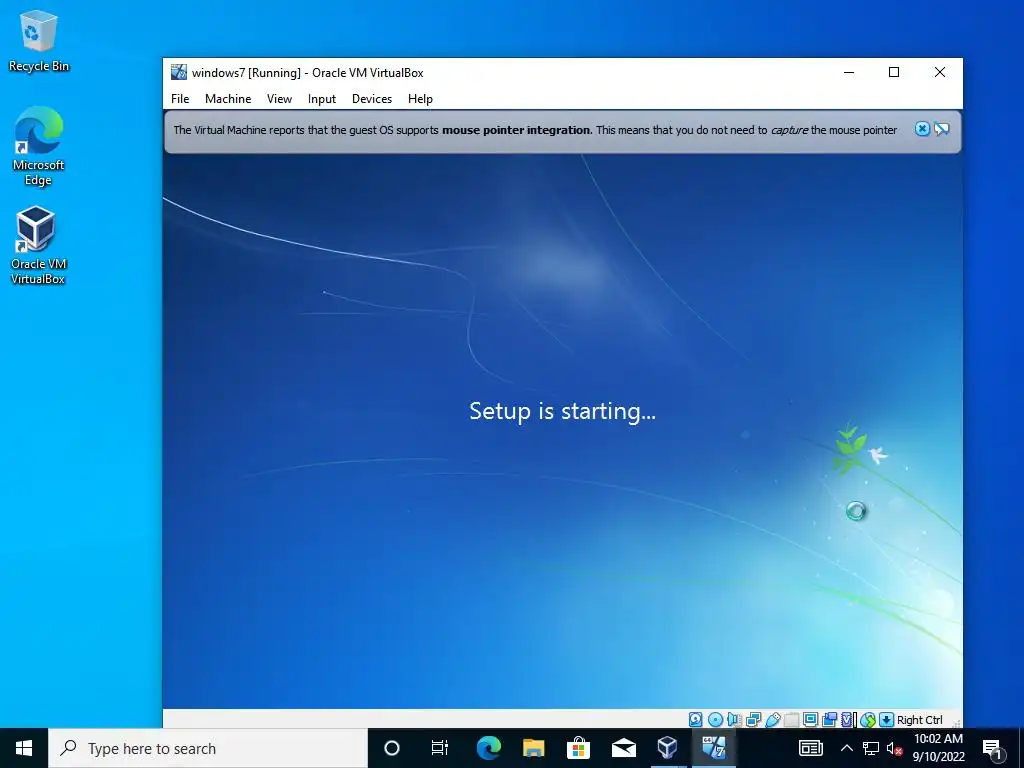Open the Windows Start menu
The width and height of the screenshot is (1024, 768).
[24, 748]
